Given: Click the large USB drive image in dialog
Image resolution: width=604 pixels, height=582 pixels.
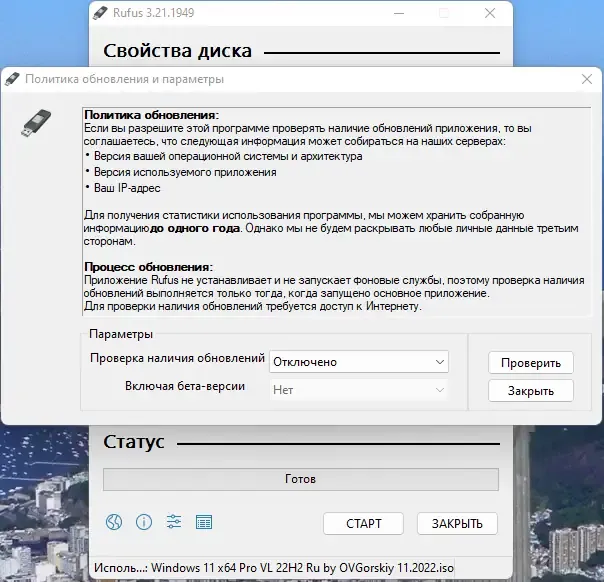Looking at the screenshot, I should point(36,122).
